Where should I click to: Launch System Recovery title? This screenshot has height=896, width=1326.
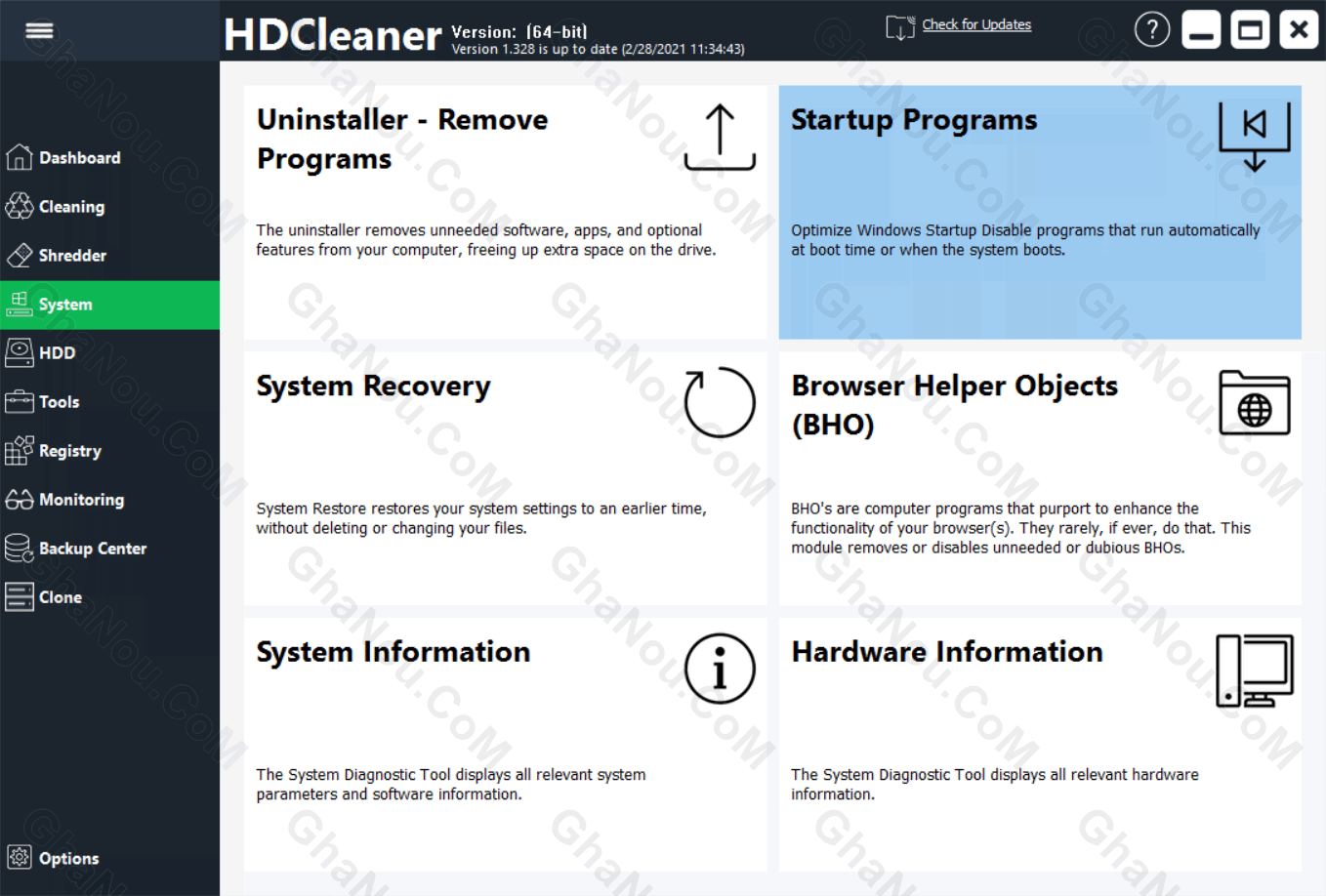pyautogui.click(x=373, y=387)
